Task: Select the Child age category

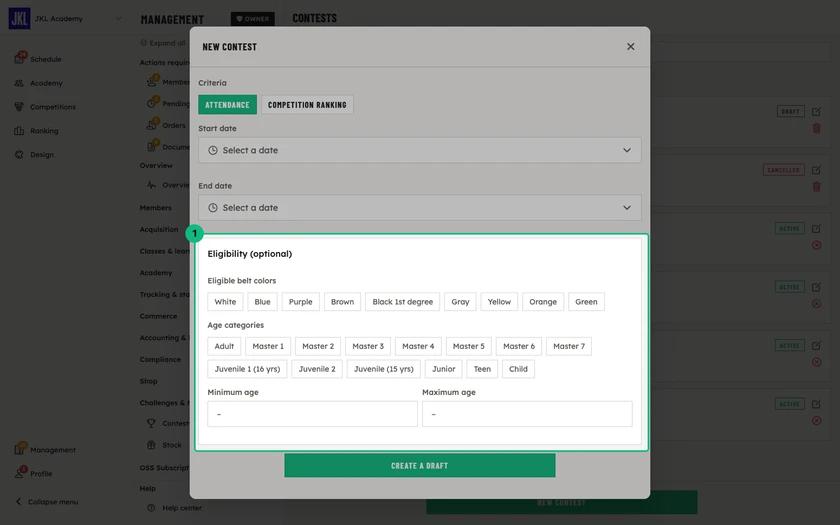Action: click(x=518, y=369)
